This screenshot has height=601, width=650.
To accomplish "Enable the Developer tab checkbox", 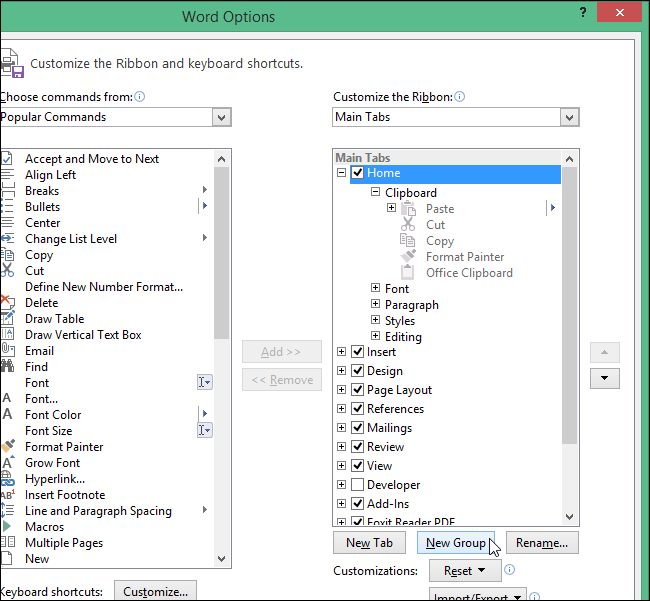I will pyautogui.click(x=357, y=484).
